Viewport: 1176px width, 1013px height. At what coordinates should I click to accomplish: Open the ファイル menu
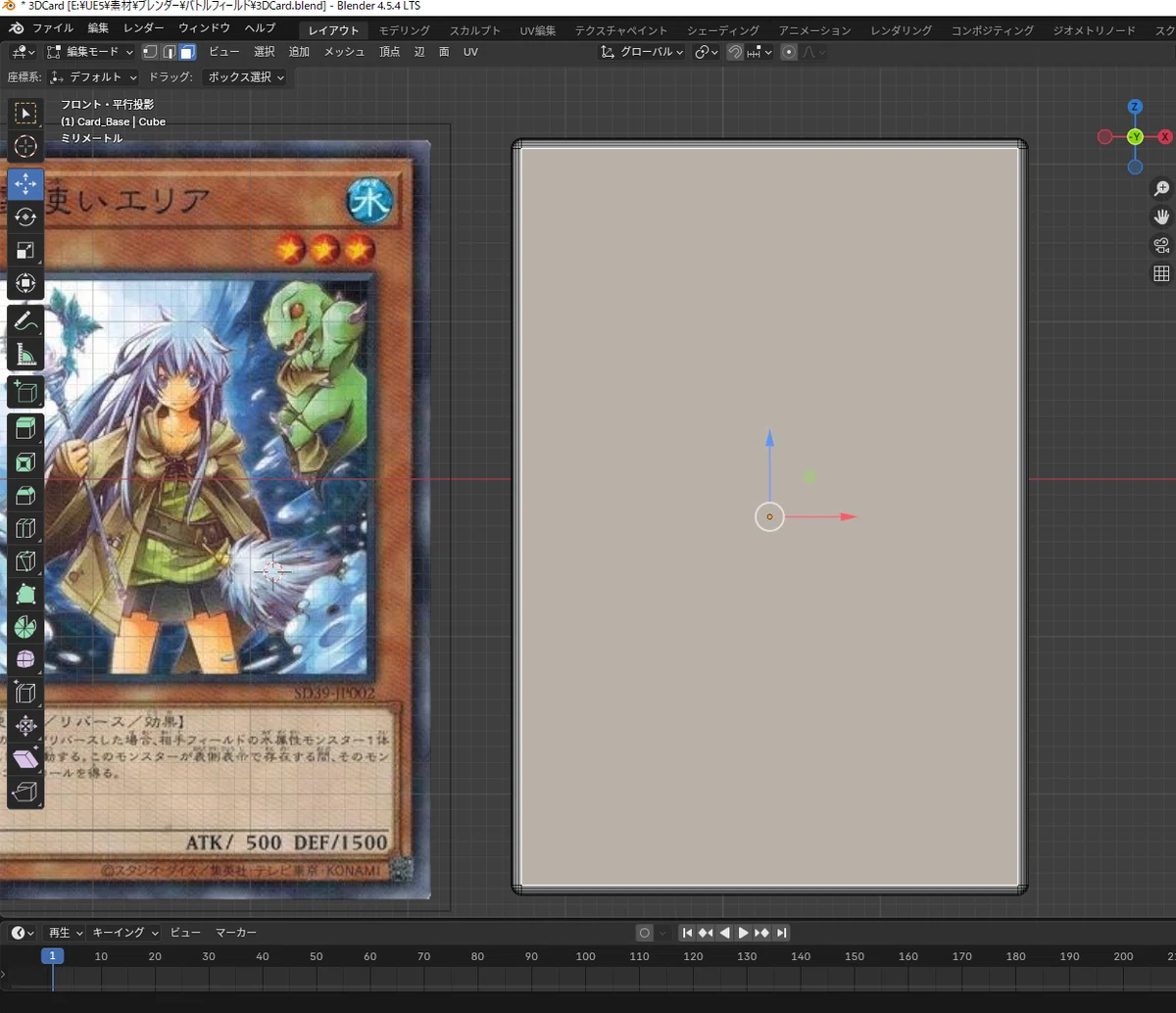[53, 28]
